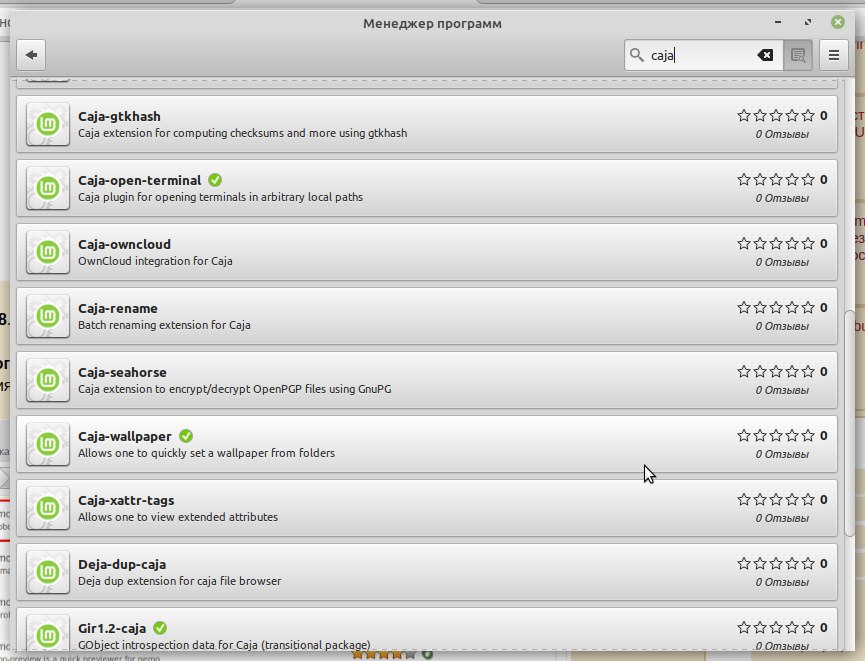865x661 pixels.
Task: Open the Deja-dup-caja list item
Action: click(x=426, y=572)
